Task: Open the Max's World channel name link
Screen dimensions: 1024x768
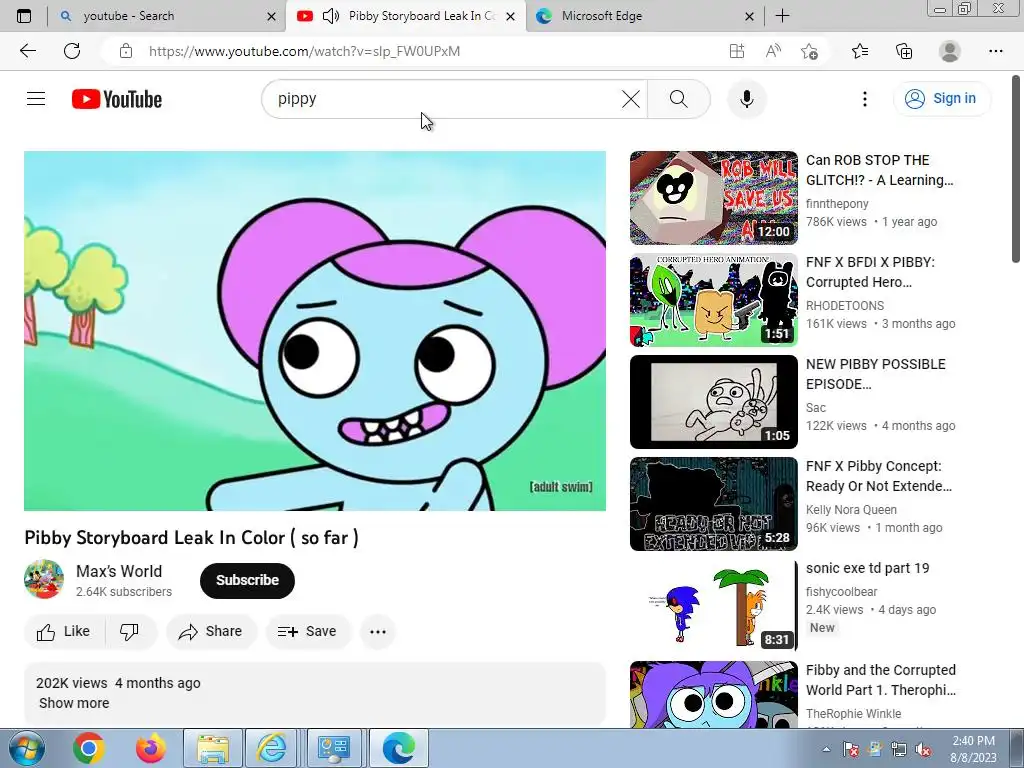Action: click(119, 571)
